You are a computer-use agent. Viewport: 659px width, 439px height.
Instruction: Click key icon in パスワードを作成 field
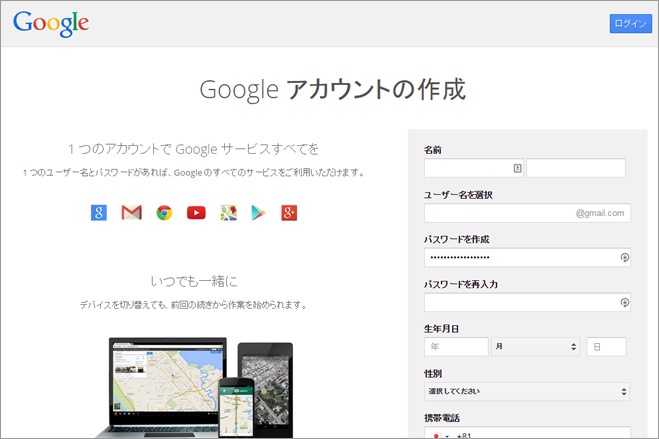(625, 258)
